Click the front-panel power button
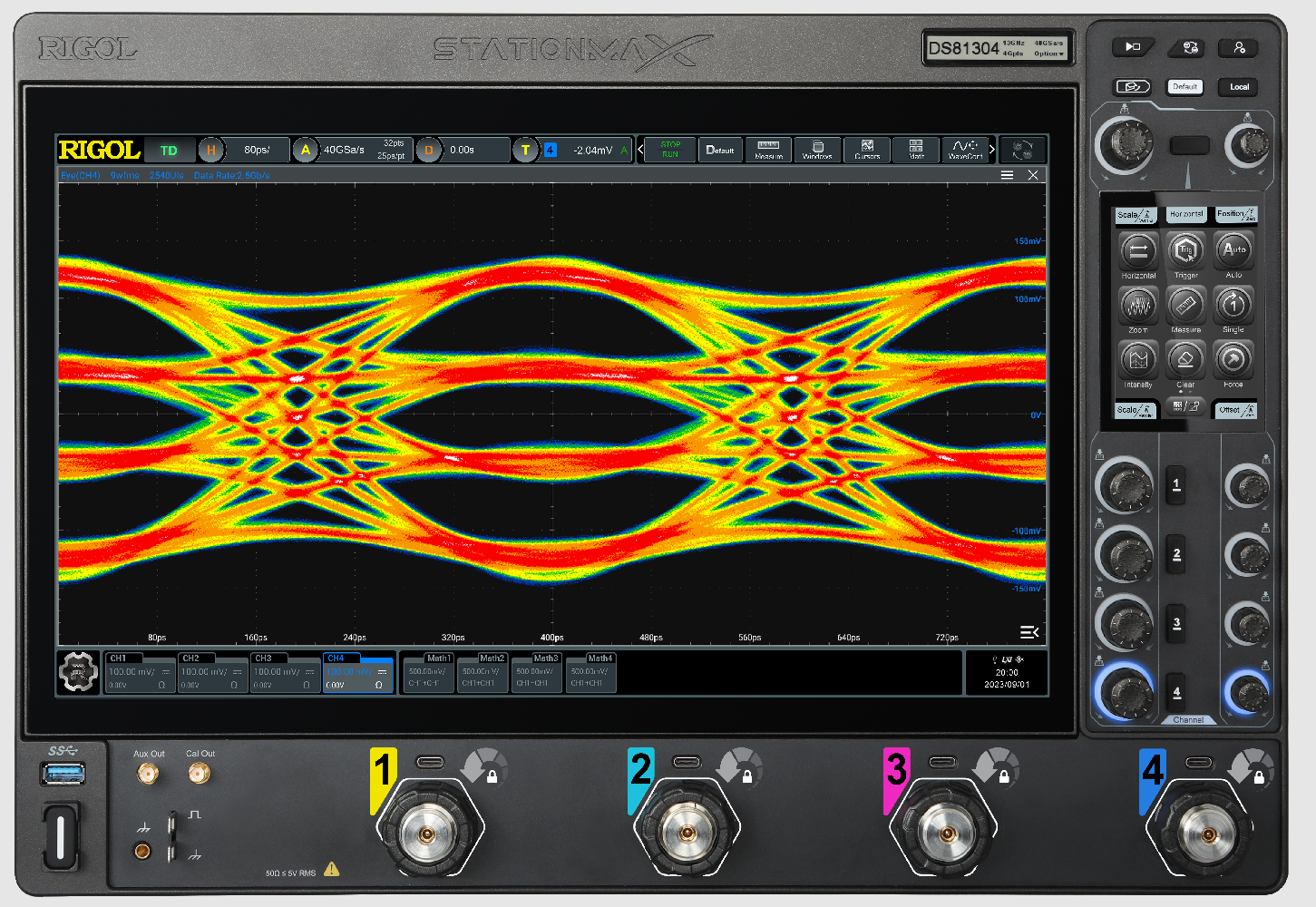The width and height of the screenshot is (1316, 907). (61, 835)
